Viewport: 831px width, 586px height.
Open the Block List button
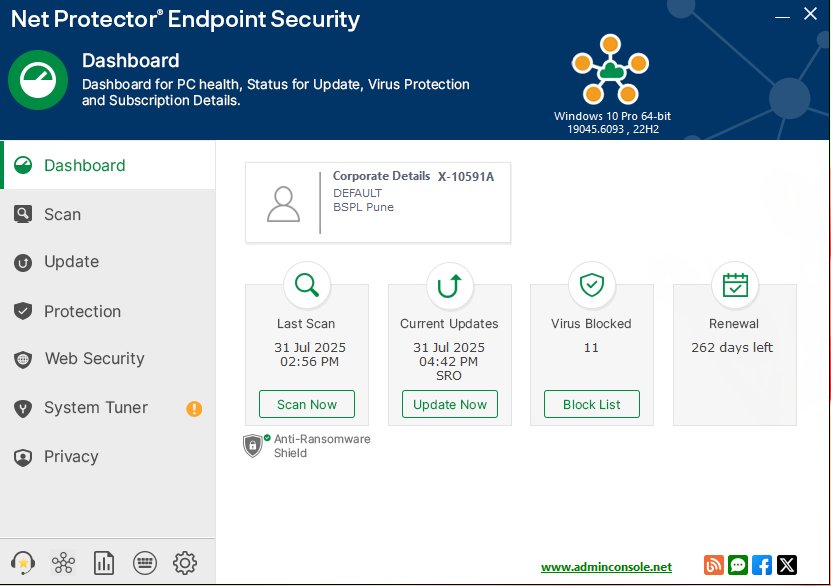592,404
